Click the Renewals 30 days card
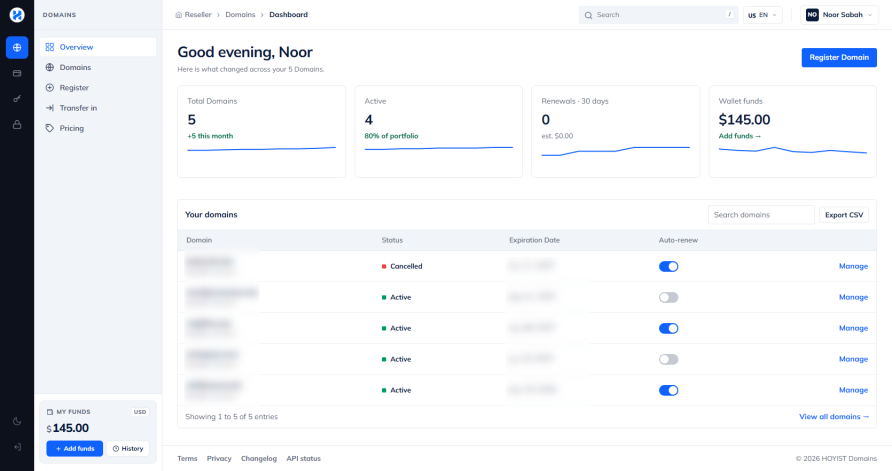Screen dimensions: 892x471 pyautogui.click(x=616, y=131)
